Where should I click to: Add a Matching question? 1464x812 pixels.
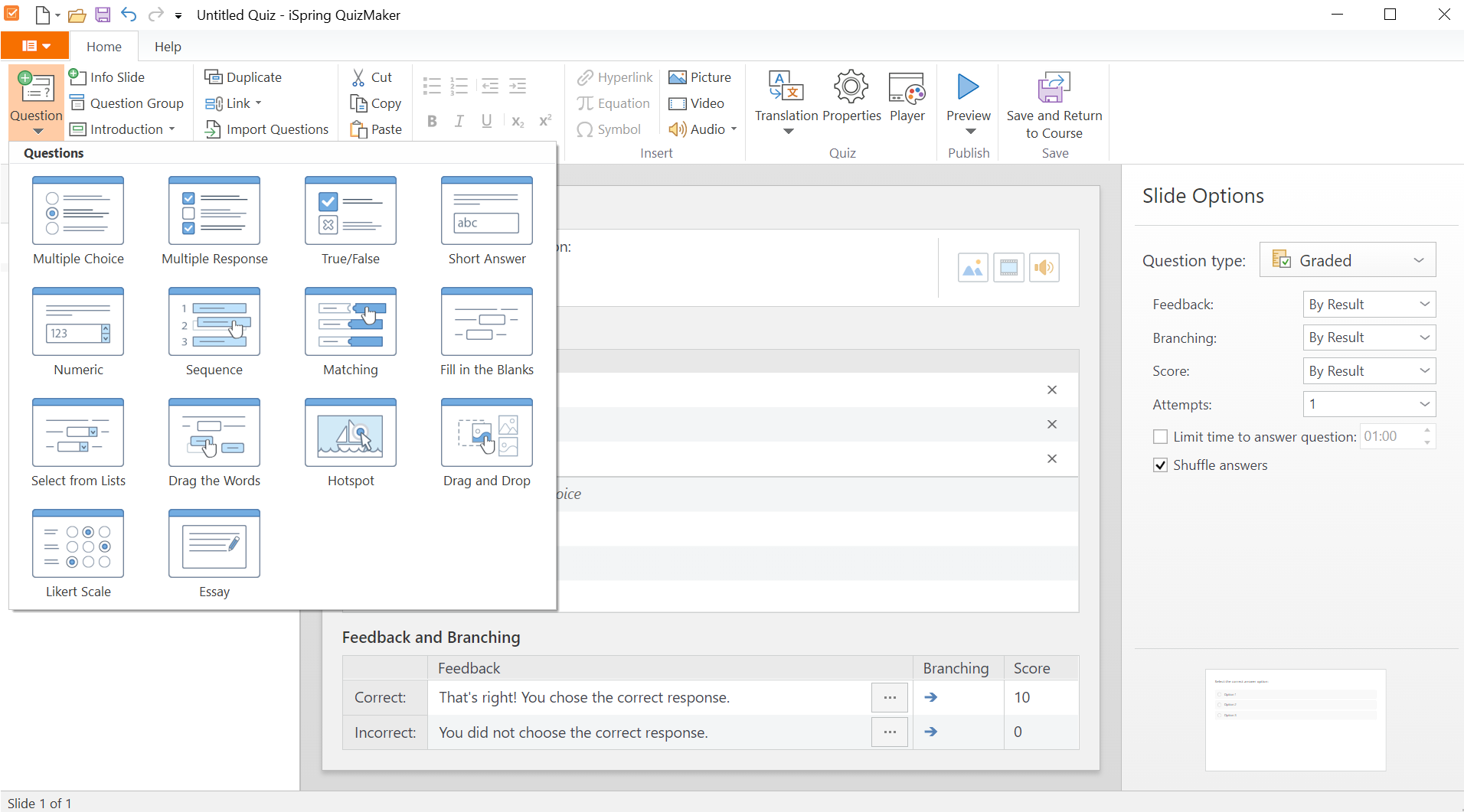351,332
